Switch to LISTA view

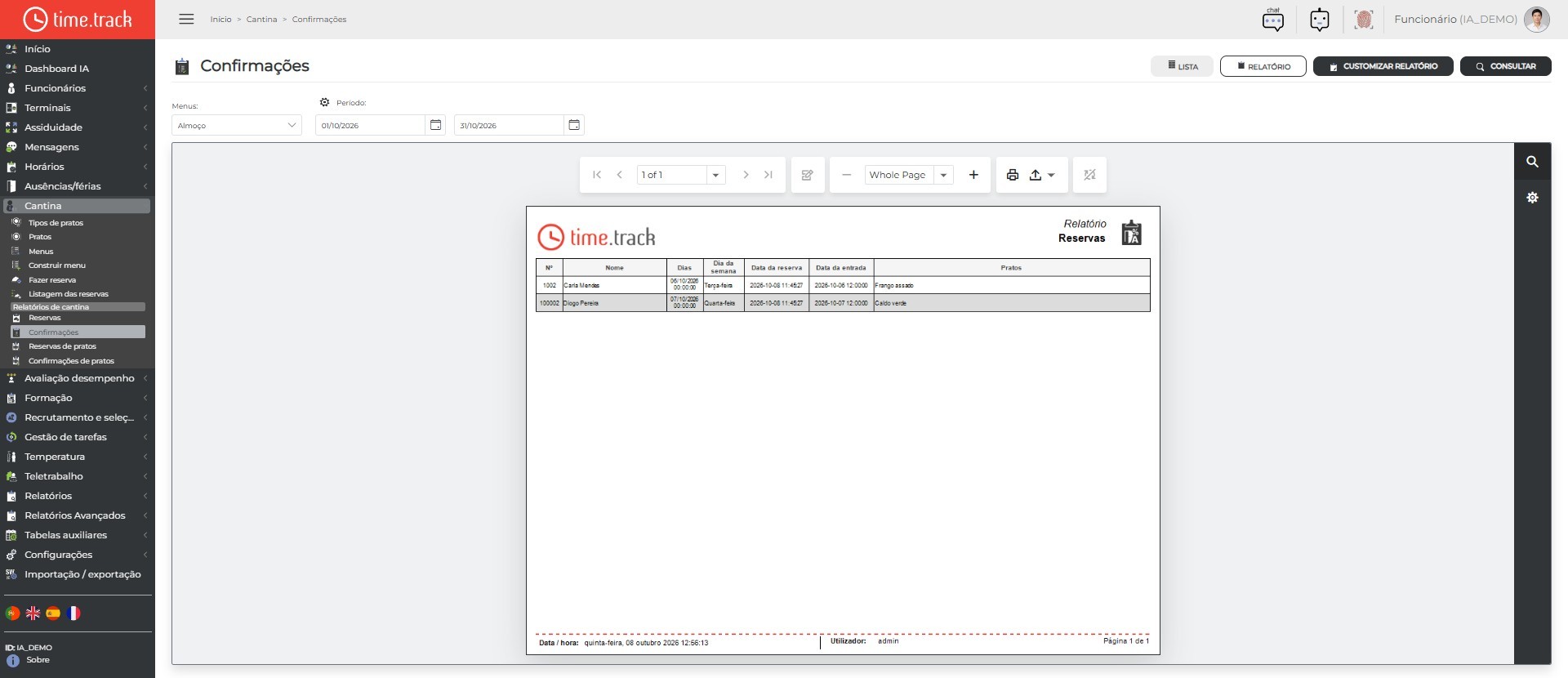click(x=1182, y=66)
